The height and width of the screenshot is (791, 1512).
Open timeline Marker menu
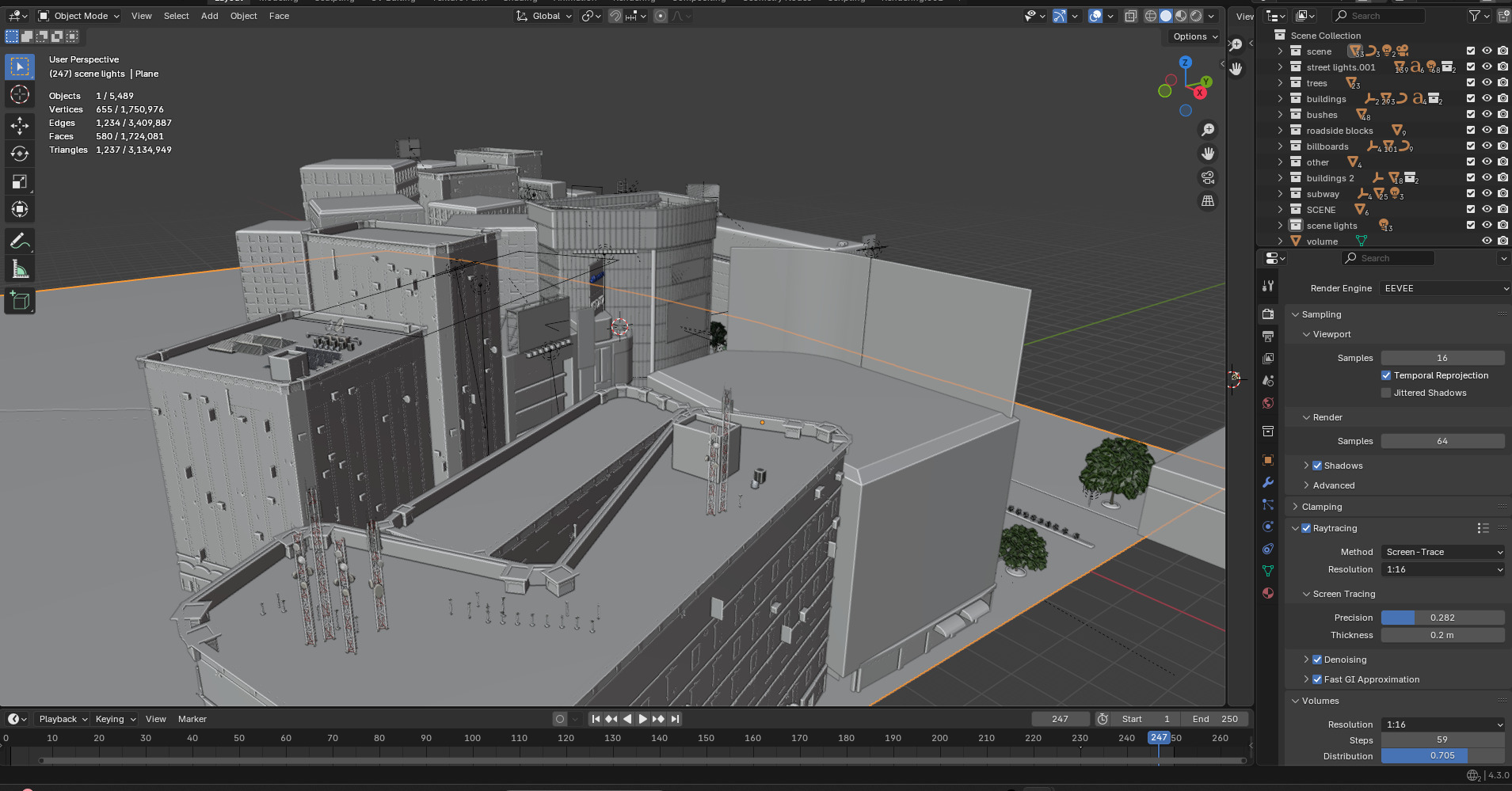click(x=192, y=719)
